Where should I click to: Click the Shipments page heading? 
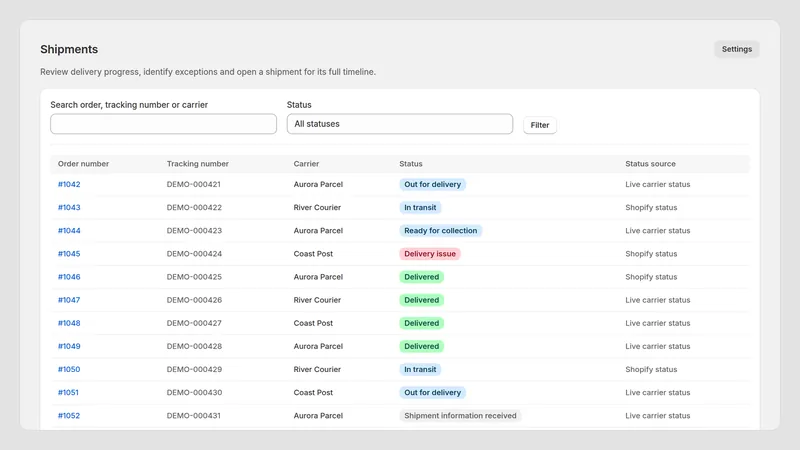(69, 49)
